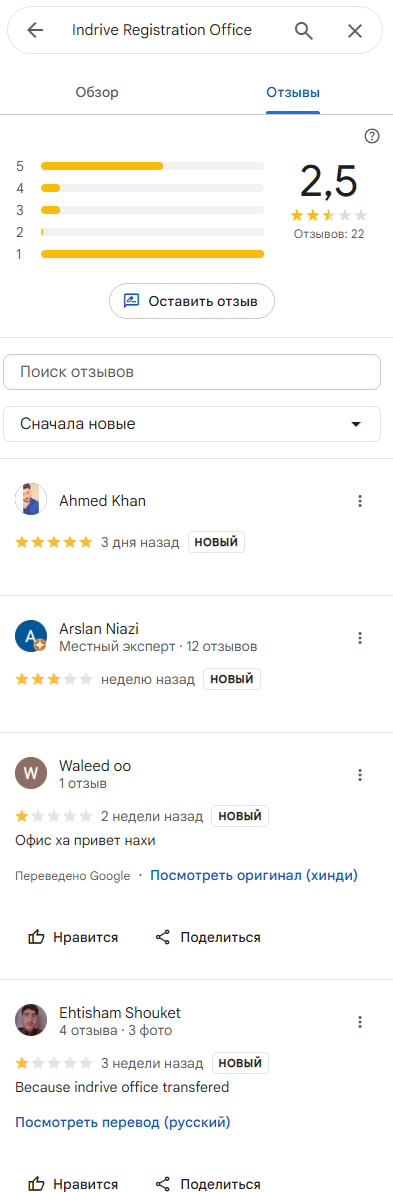Like Waleed oo's review with Нравится
Screen dimensions: 393x1192
[73, 937]
